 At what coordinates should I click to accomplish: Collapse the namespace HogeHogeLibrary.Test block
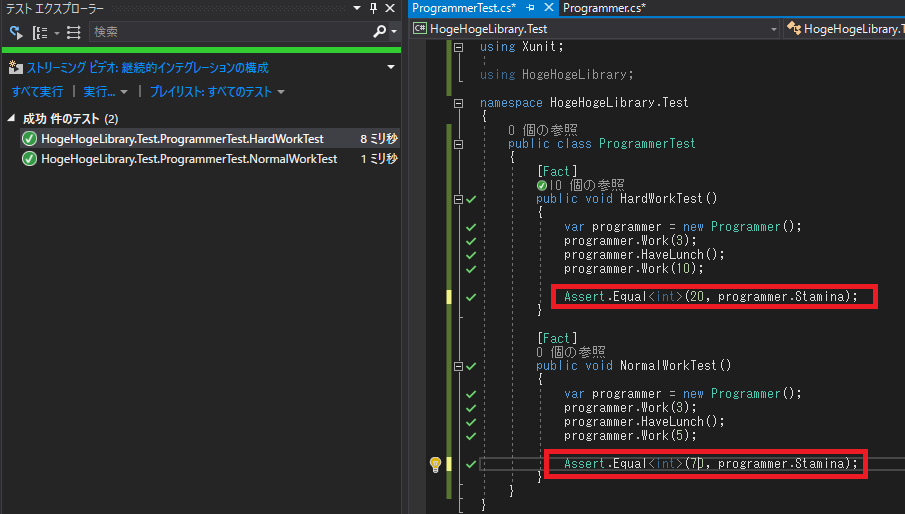point(458,103)
